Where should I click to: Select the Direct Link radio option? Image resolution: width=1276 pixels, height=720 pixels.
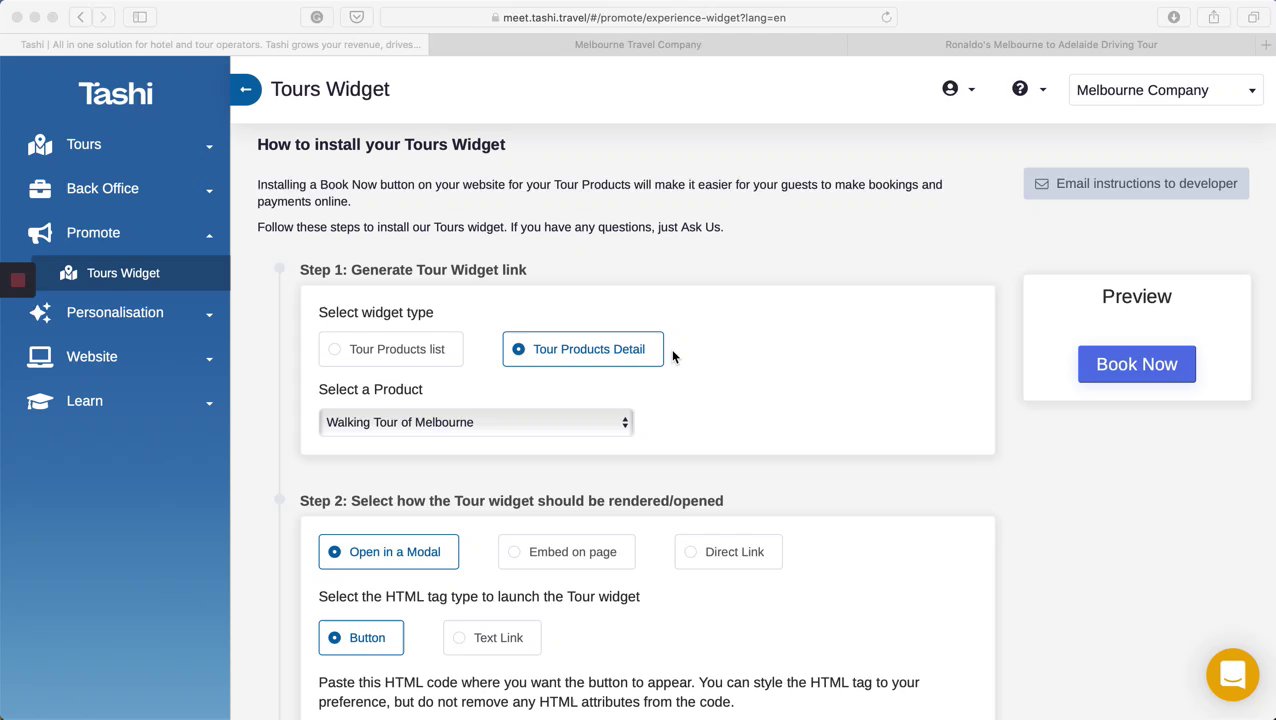point(728,552)
